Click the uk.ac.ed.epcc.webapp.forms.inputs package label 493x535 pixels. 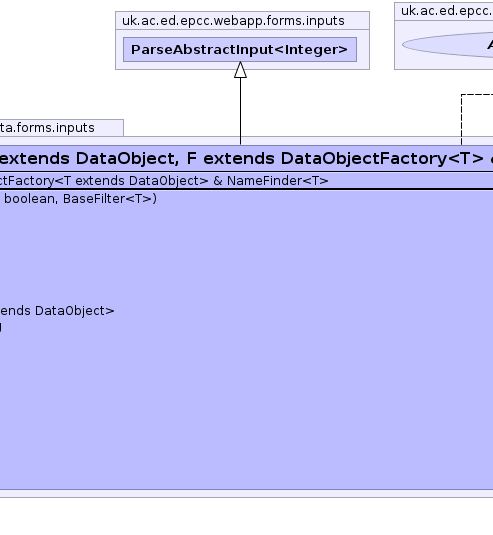coord(233,21)
